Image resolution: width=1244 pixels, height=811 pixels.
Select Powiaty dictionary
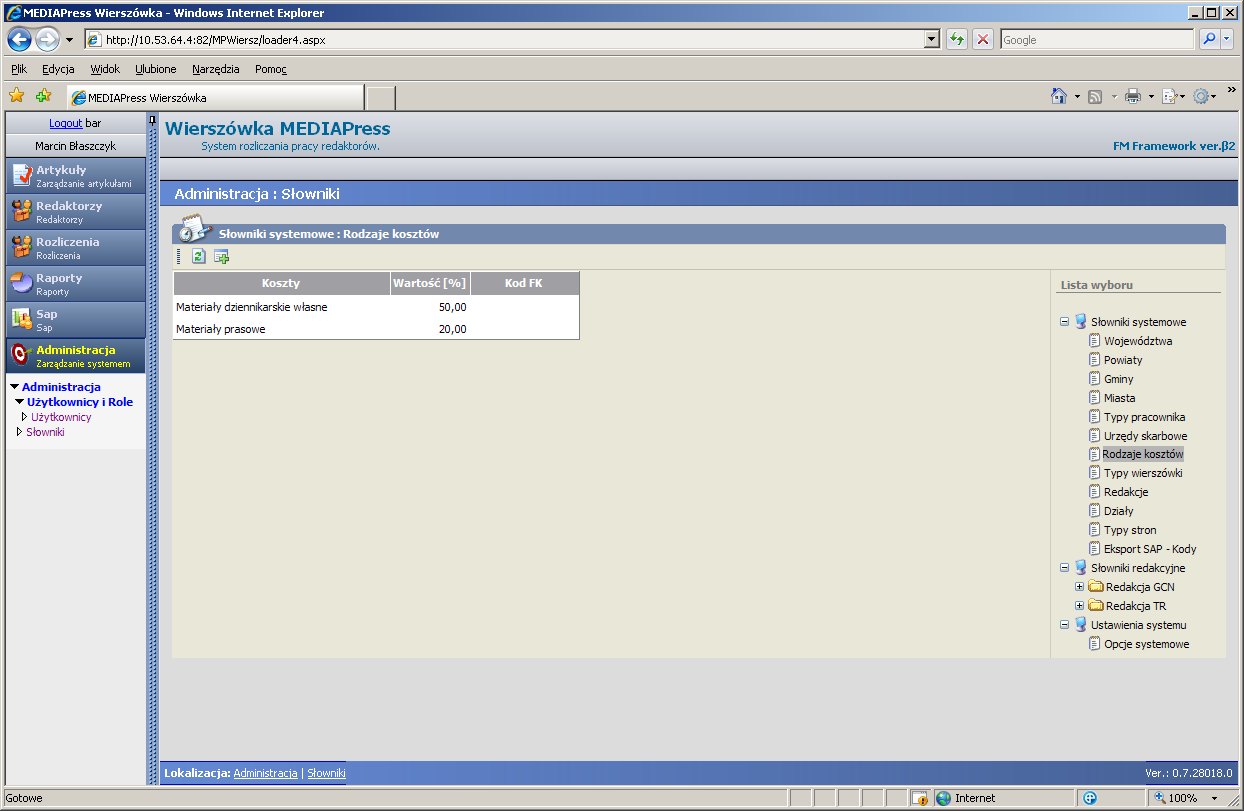click(1123, 360)
